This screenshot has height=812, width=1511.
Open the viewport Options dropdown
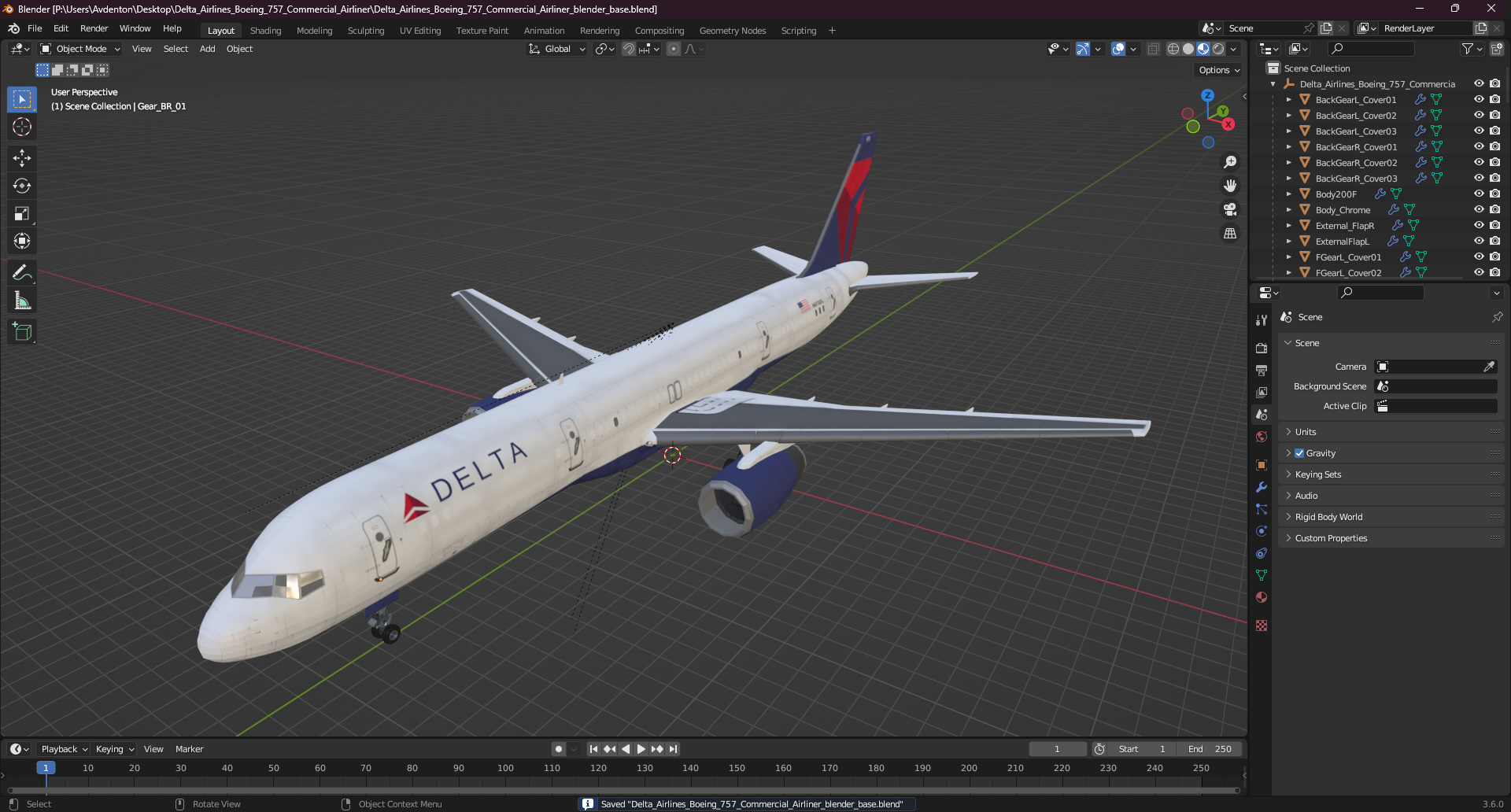click(x=1219, y=70)
